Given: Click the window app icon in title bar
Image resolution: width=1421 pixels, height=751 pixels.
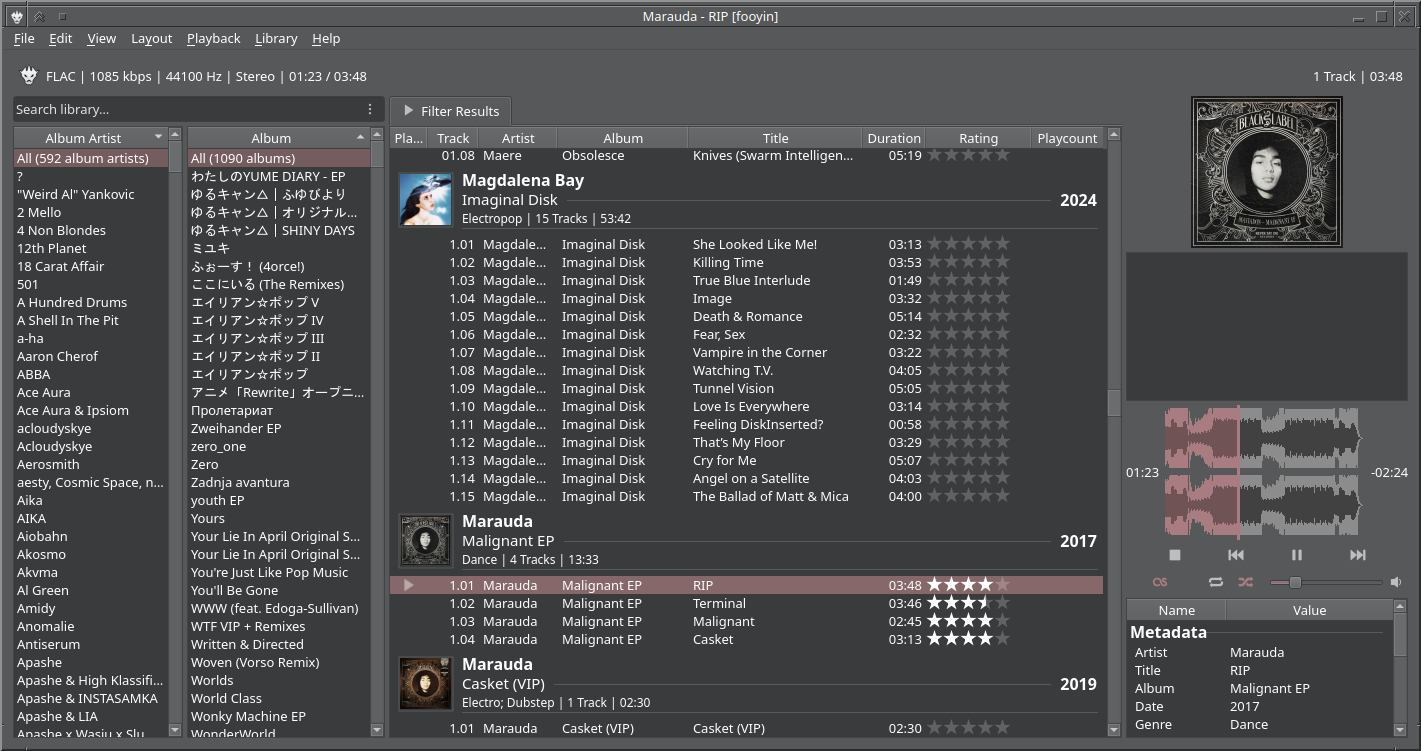Looking at the screenshot, I should [x=16, y=16].
